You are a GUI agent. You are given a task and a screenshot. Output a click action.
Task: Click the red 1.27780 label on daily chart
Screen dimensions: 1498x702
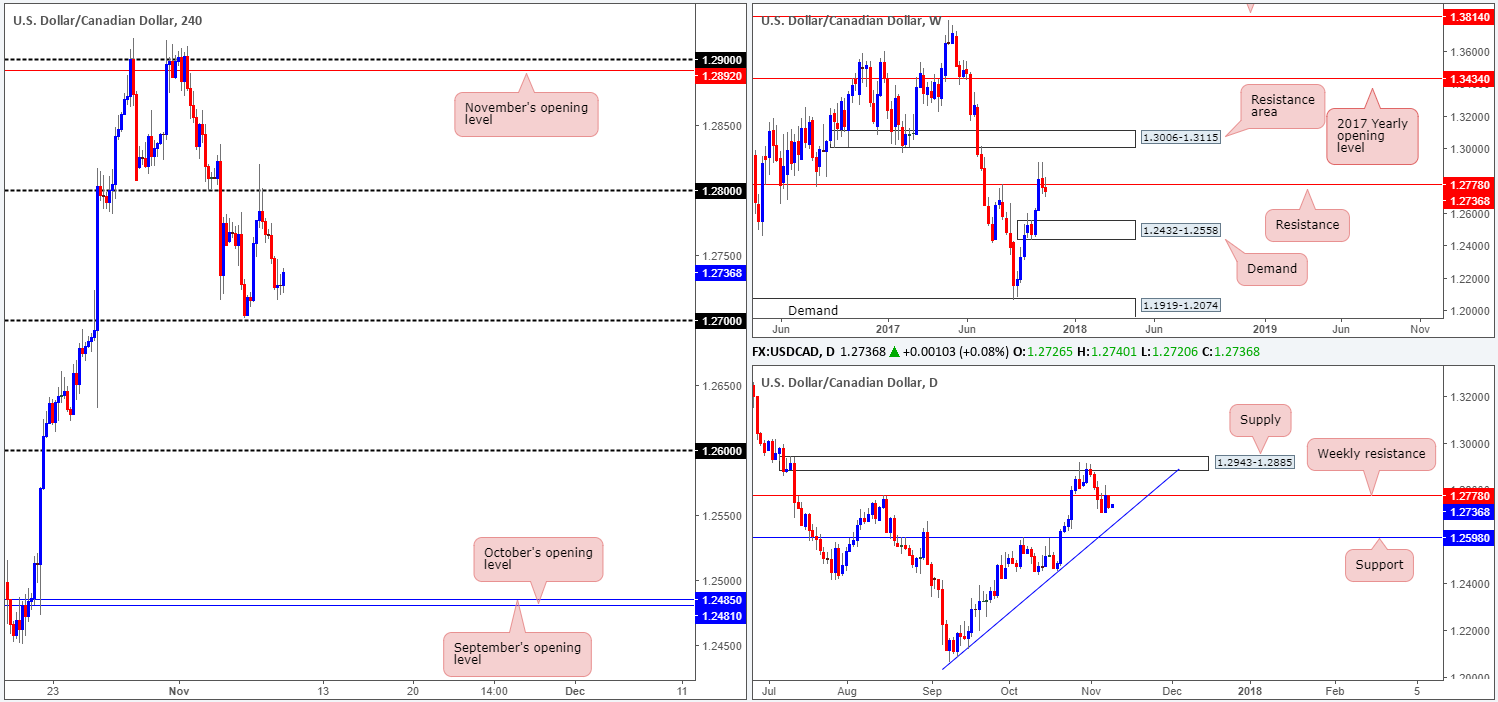coord(1468,496)
